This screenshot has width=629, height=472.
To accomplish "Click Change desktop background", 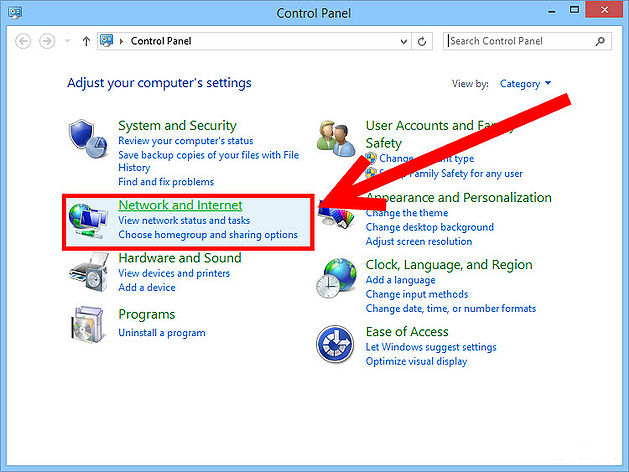I will tap(430, 227).
